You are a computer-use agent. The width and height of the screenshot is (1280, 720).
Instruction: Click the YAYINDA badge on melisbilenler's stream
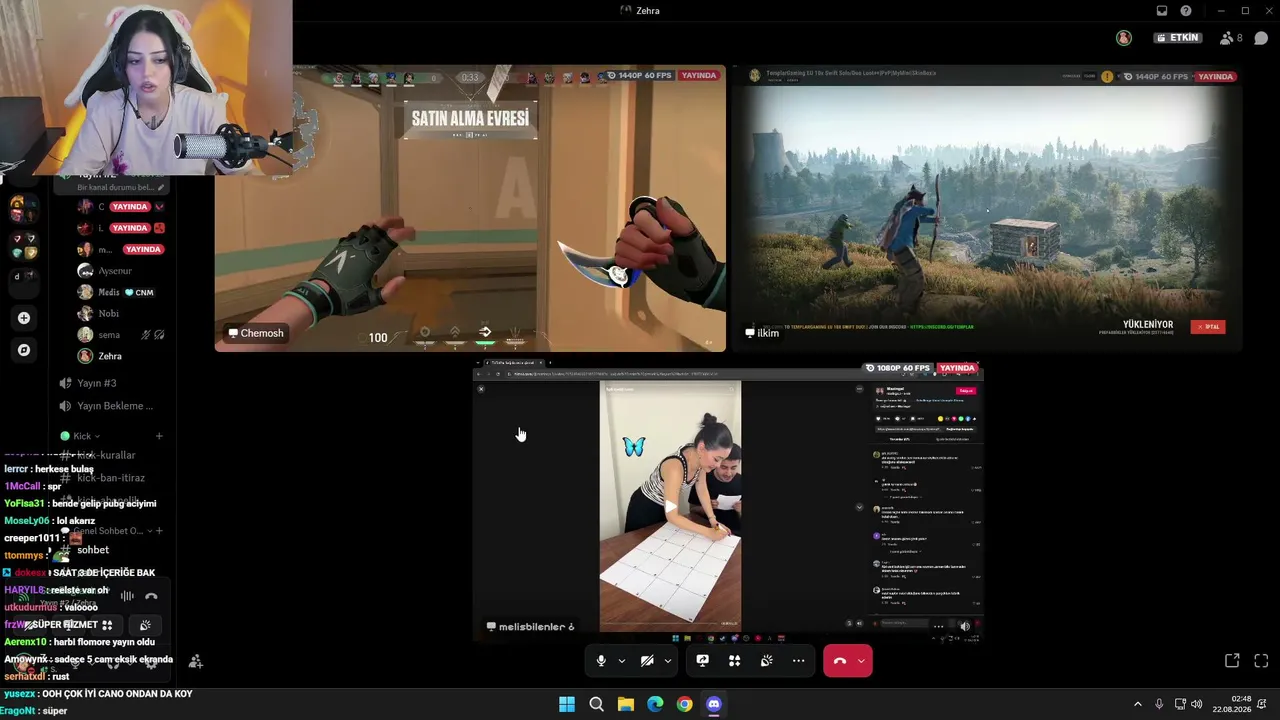pos(957,368)
